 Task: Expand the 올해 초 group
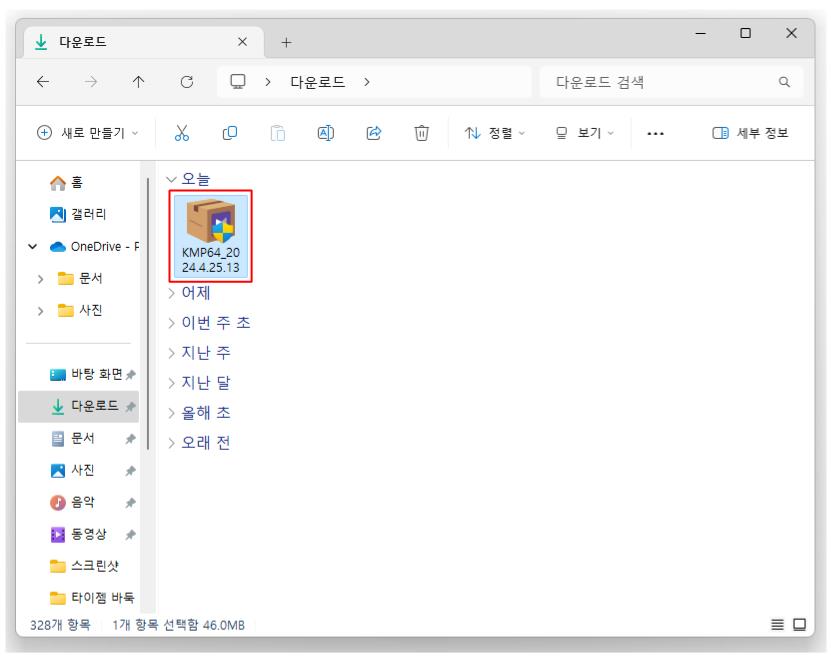171,413
